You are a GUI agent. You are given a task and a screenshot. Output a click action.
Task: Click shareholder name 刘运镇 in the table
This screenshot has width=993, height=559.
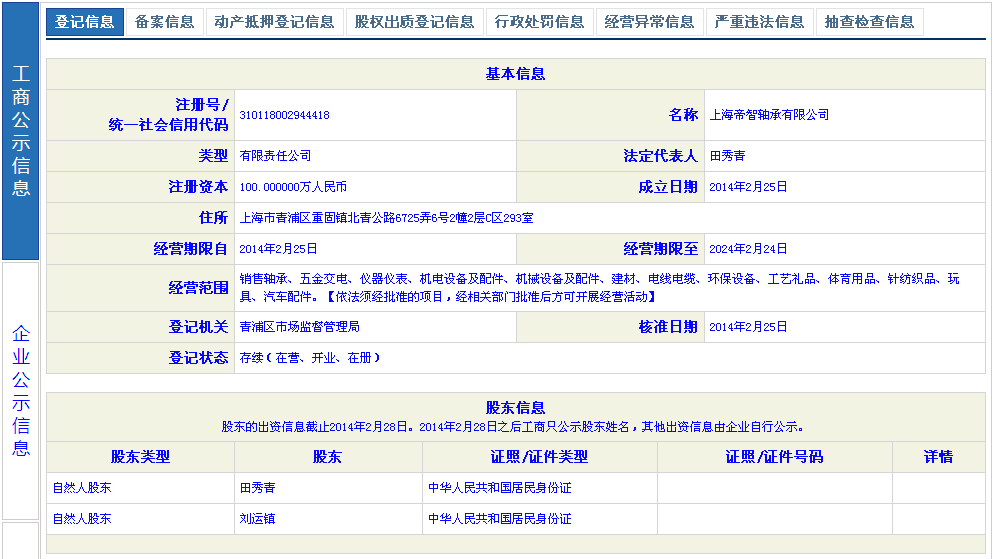[257, 519]
